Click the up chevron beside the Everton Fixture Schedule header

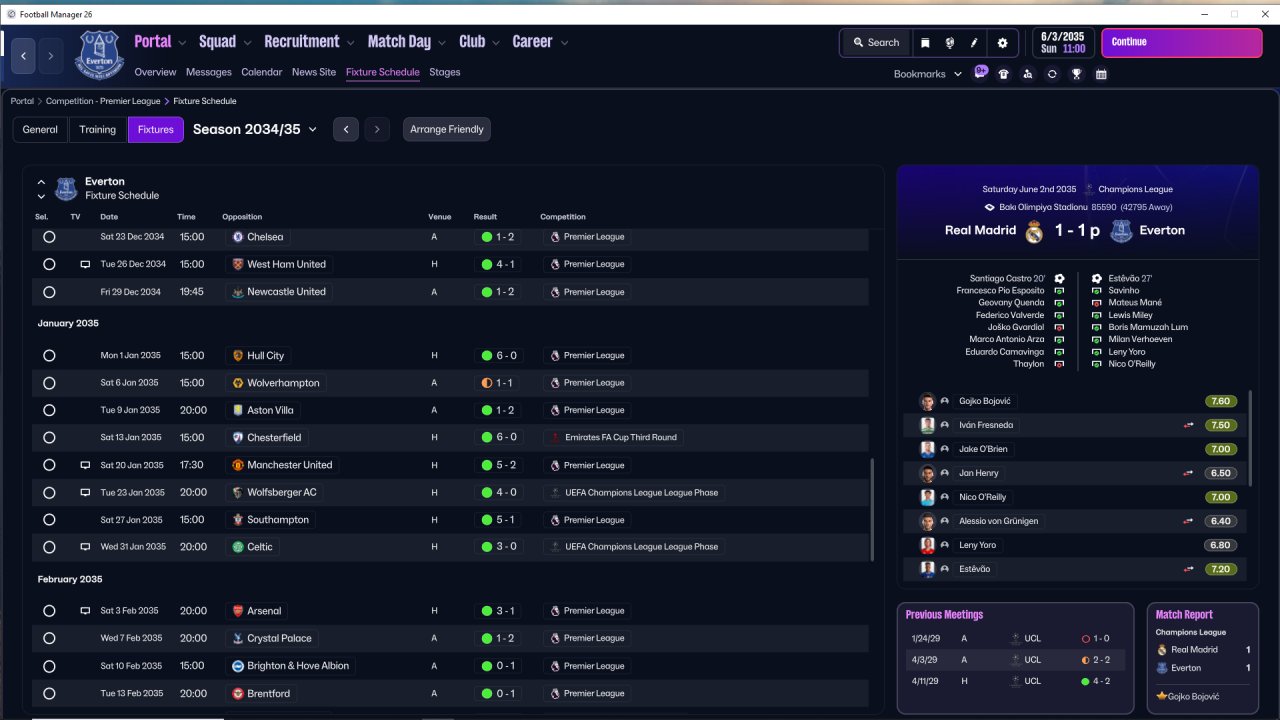click(x=41, y=183)
